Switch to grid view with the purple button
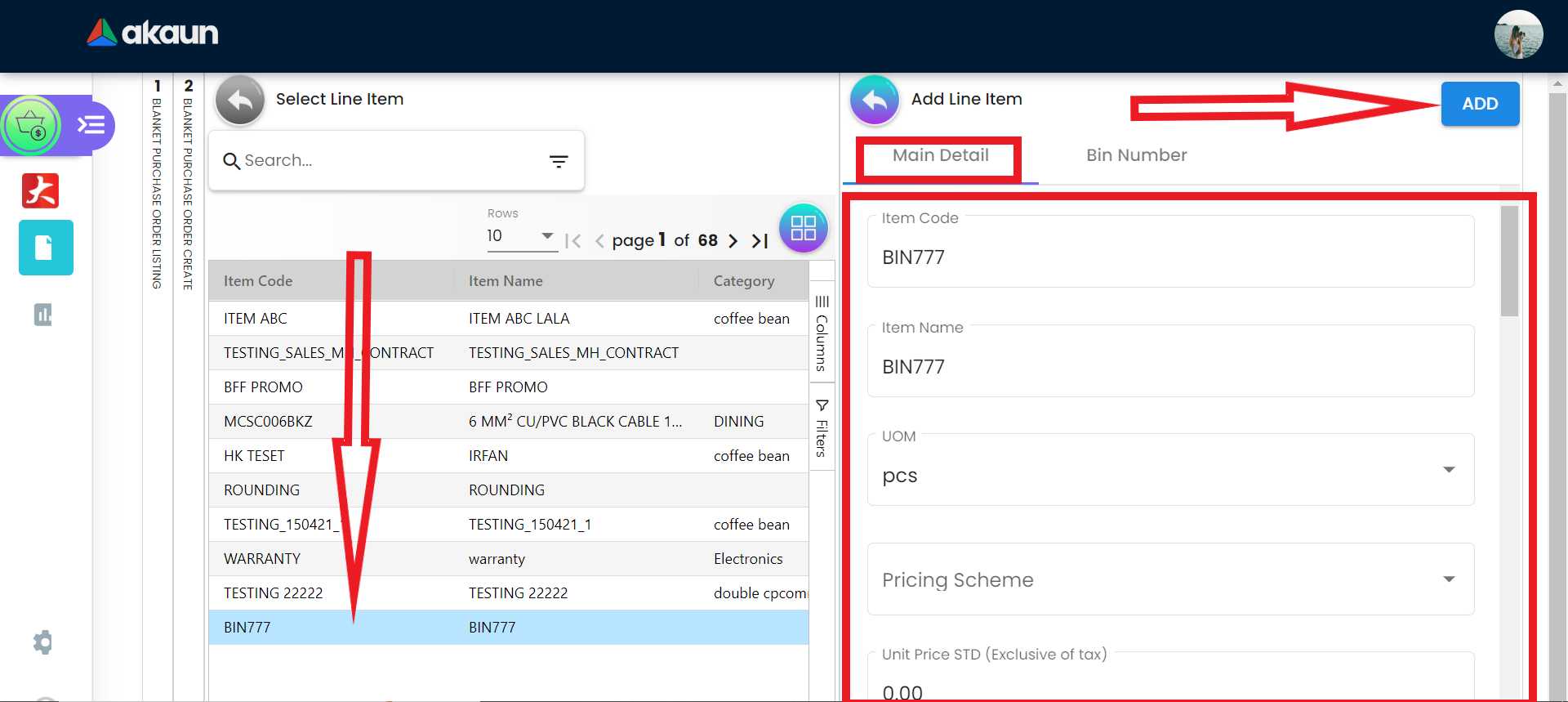 click(x=804, y=228)
